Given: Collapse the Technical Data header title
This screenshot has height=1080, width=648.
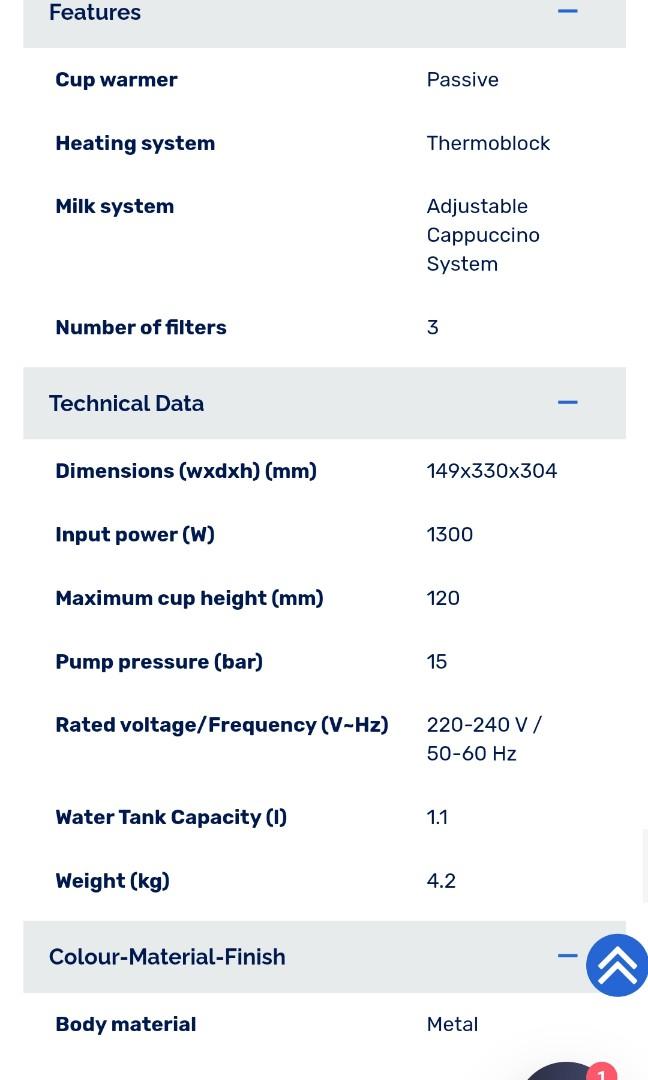Looking at the screenshot, I should coord(126,403).
